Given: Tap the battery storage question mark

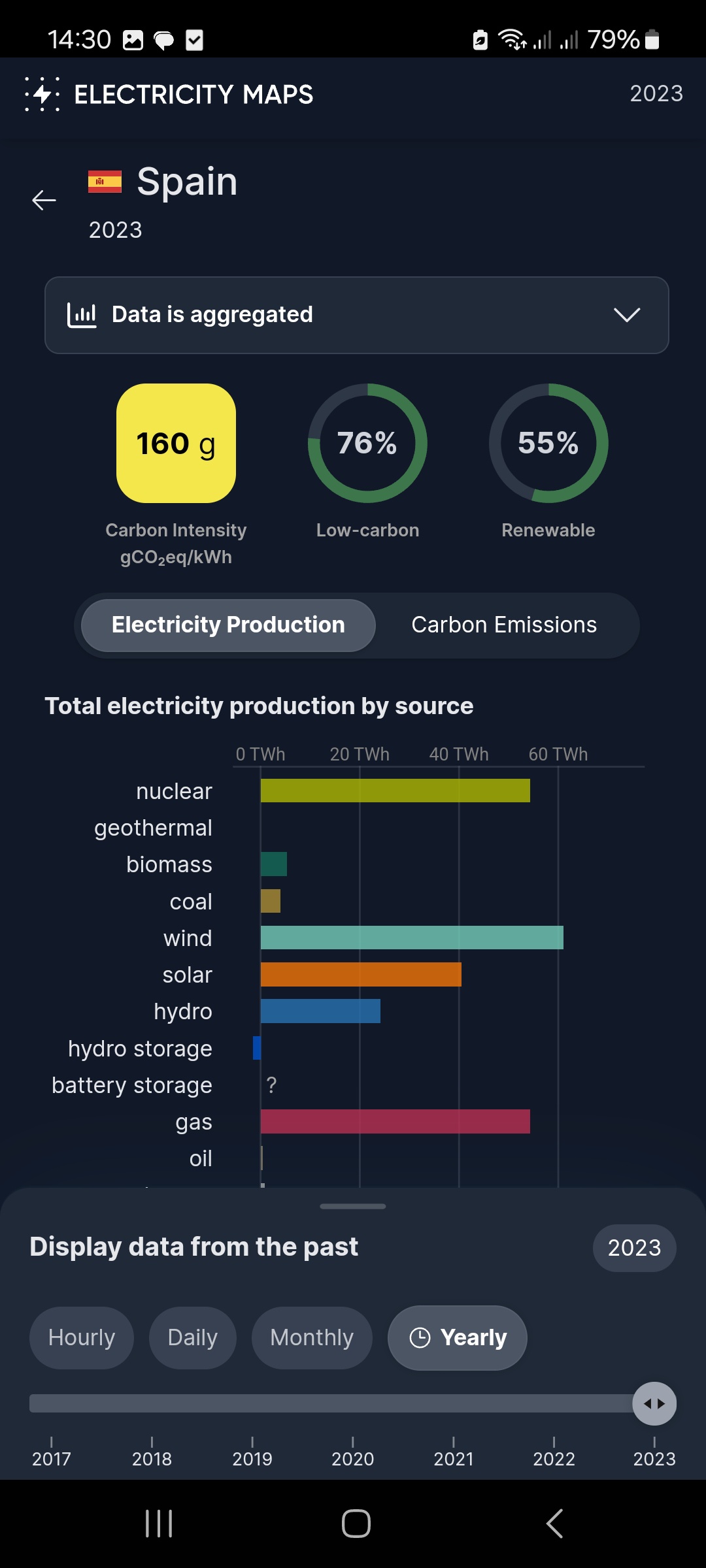Looking at the screenshot, I should click(x=272, y=1085).
